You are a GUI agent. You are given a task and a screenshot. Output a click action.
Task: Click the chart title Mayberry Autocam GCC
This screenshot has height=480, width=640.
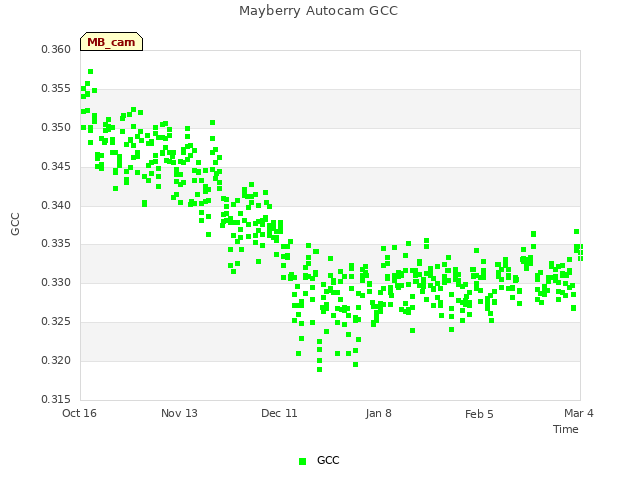tap(318, 11)
